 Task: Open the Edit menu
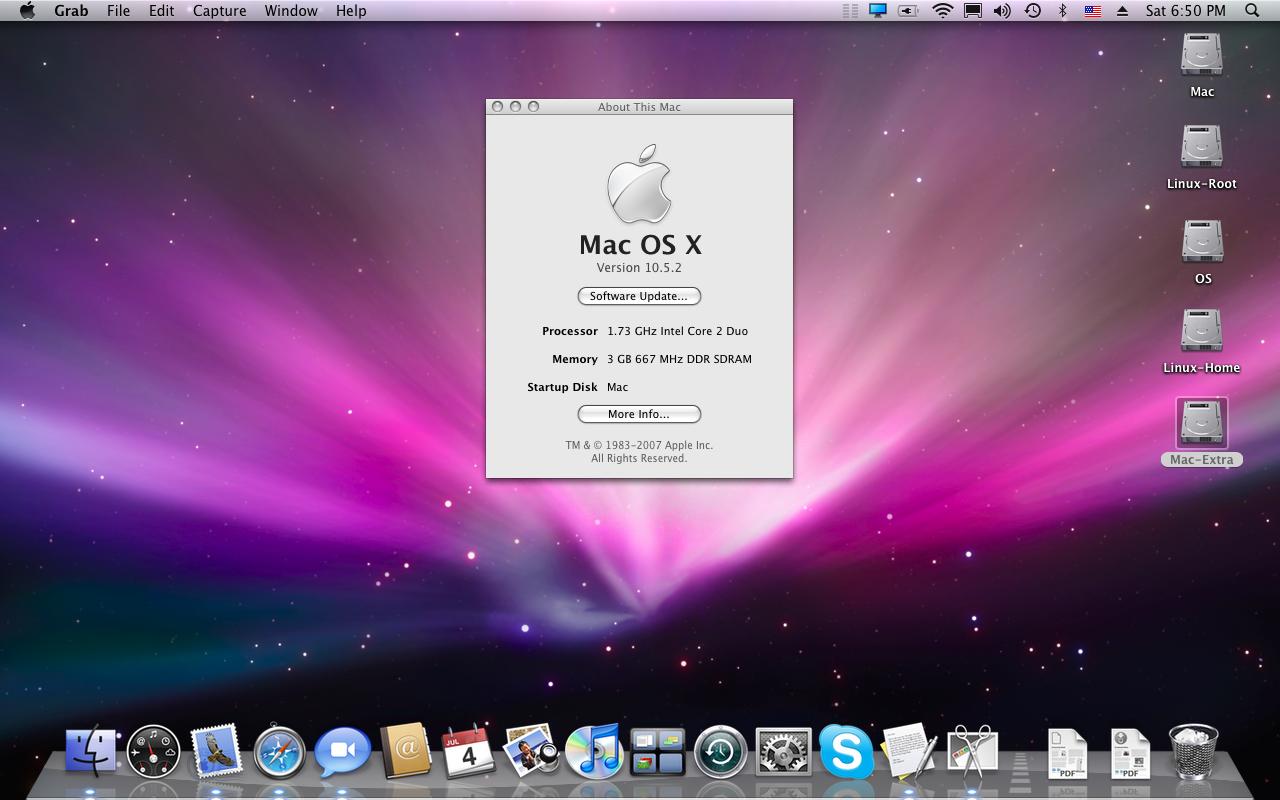point(161,11)
